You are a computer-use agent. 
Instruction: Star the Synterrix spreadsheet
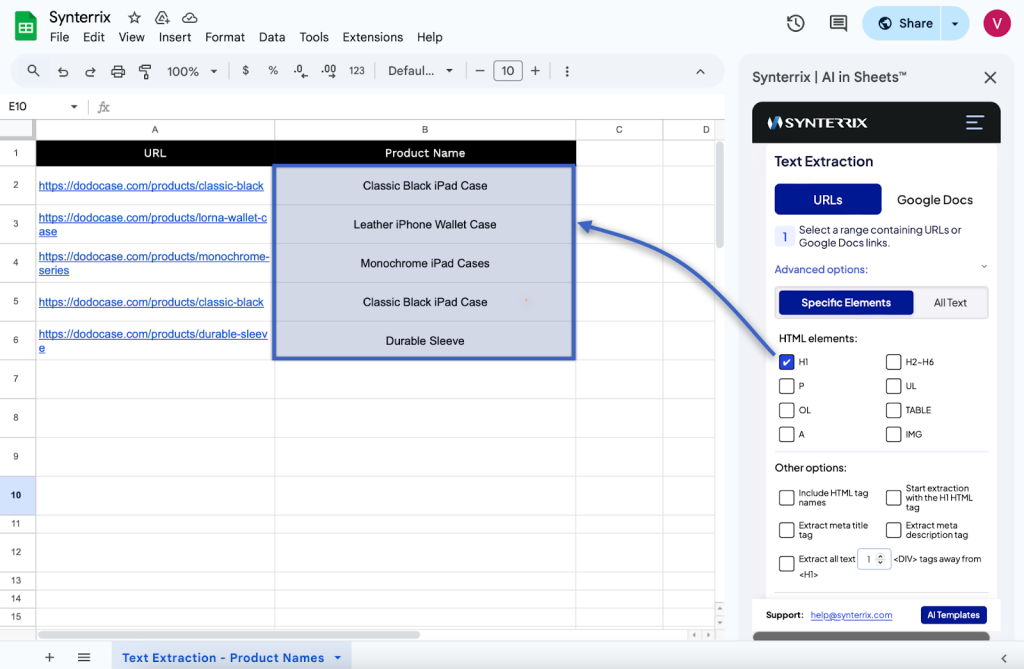pos(135,18)
